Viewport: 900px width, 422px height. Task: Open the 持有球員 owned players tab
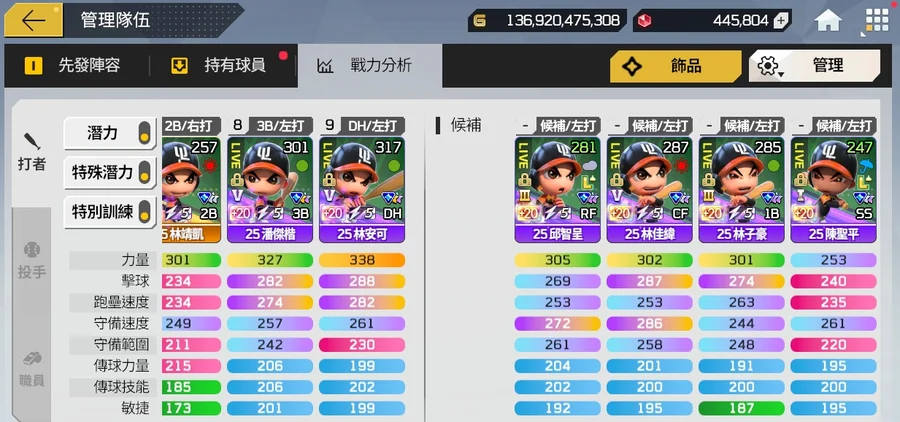pos(220,65)
